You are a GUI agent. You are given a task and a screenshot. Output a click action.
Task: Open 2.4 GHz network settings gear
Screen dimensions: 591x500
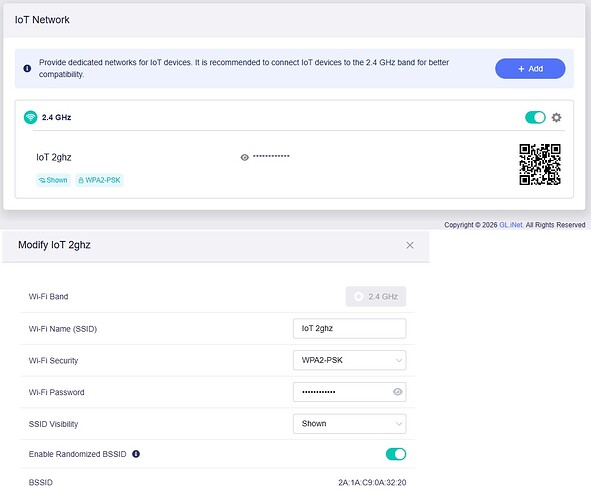tap(556, 118)
